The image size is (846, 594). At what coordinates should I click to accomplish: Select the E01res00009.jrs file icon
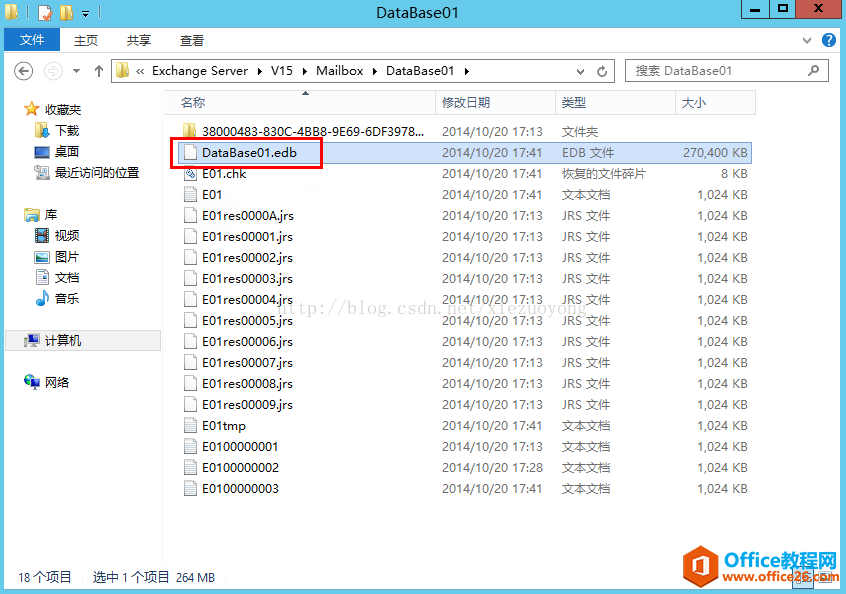(190, 405)
